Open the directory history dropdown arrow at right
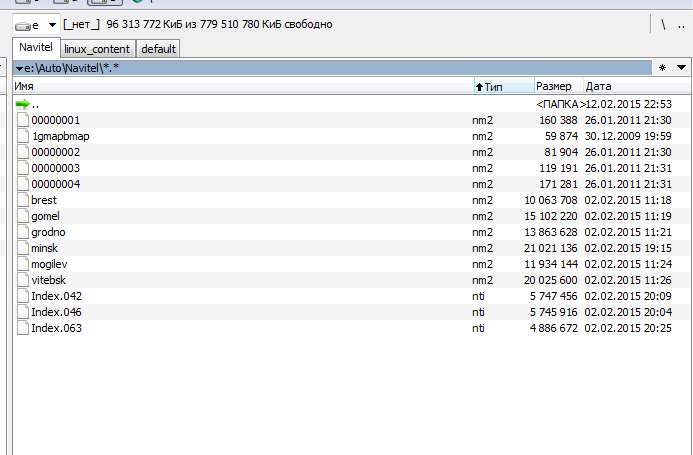The width and height of the screenshot is (693, 455). point(681,68)
